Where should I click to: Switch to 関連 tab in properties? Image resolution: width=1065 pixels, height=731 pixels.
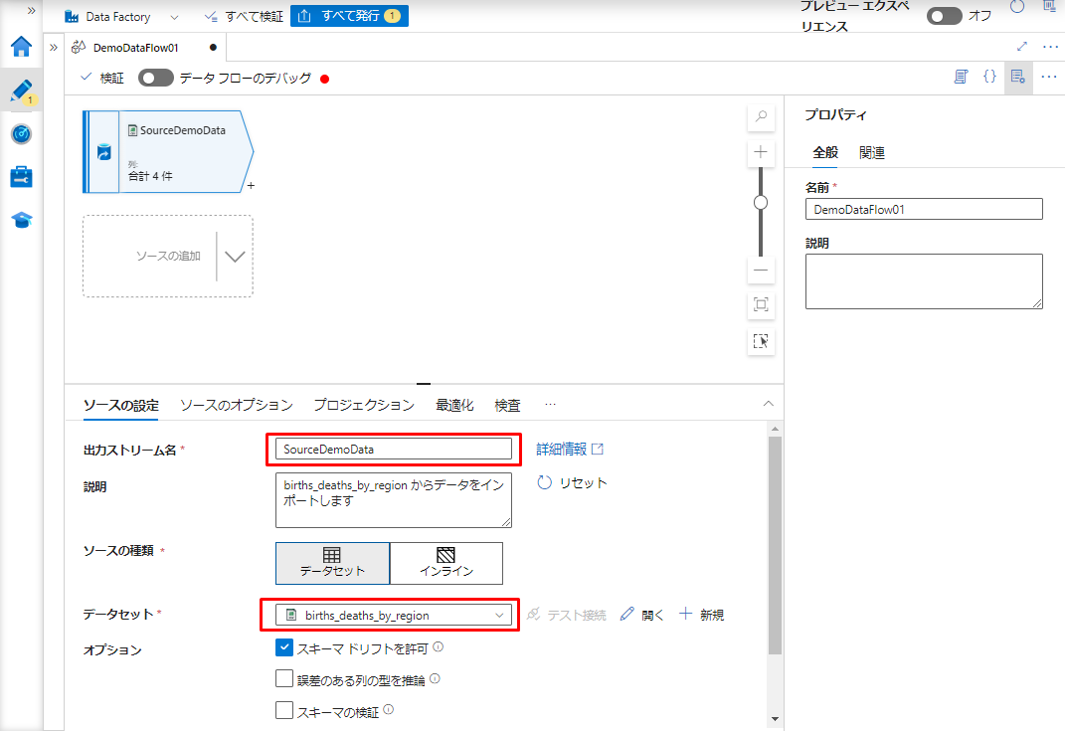(x=871, y=153)
